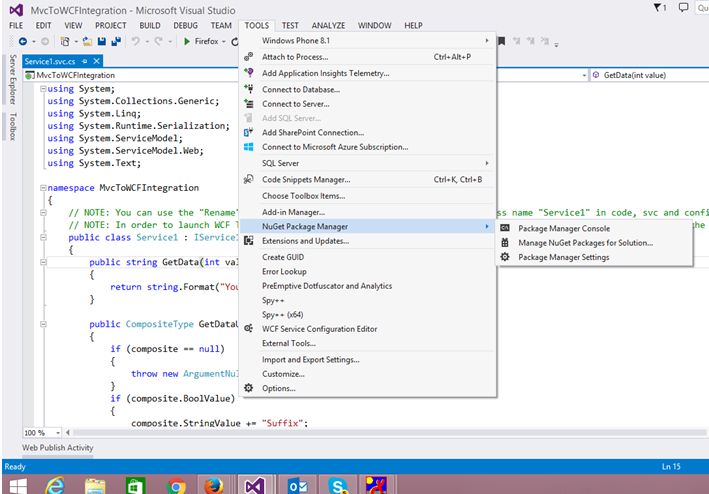
Task: Choose External Tools menu entry
Action: click(289, 343)
